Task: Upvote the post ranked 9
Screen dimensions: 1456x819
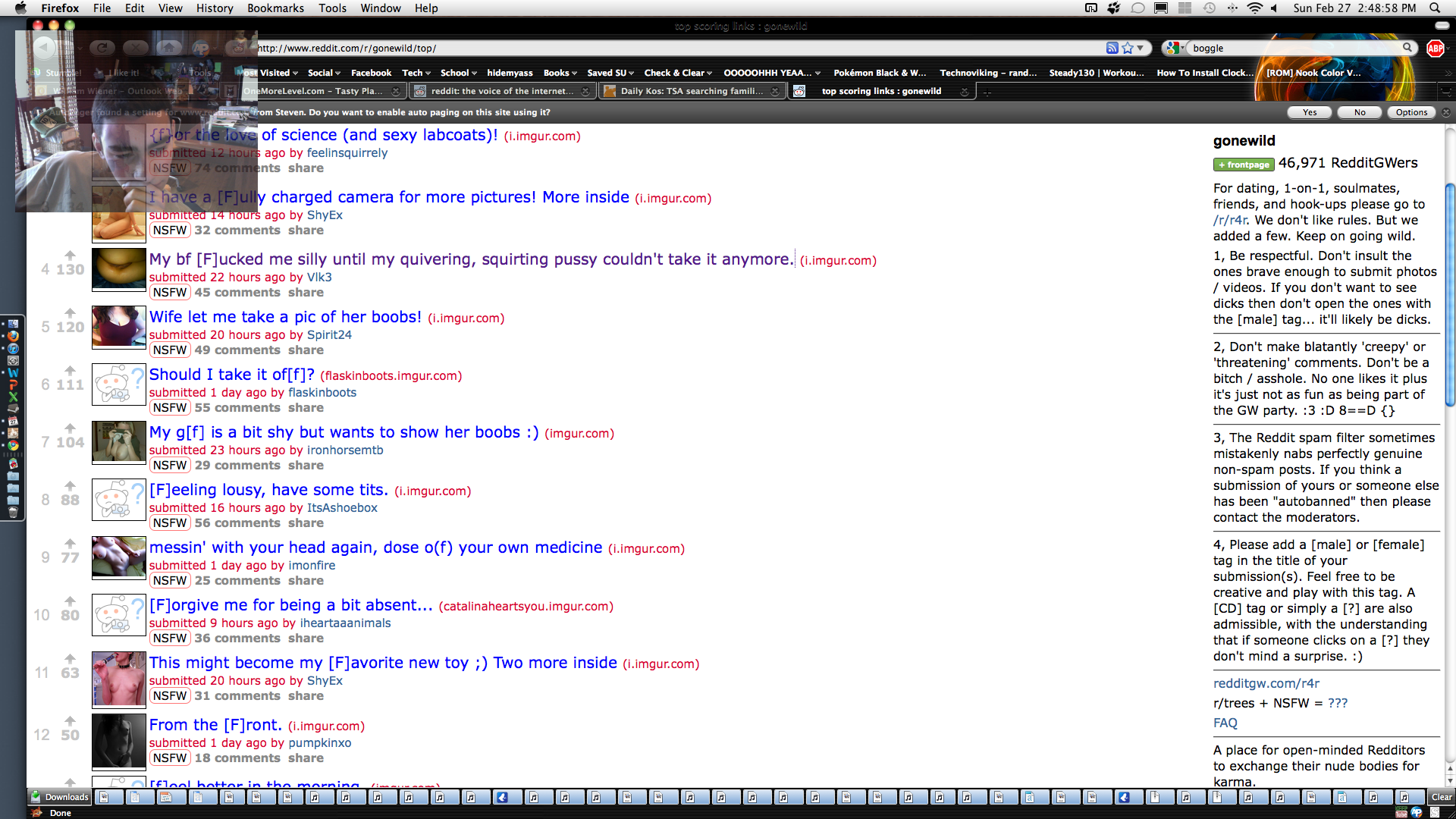Action: 70,543
